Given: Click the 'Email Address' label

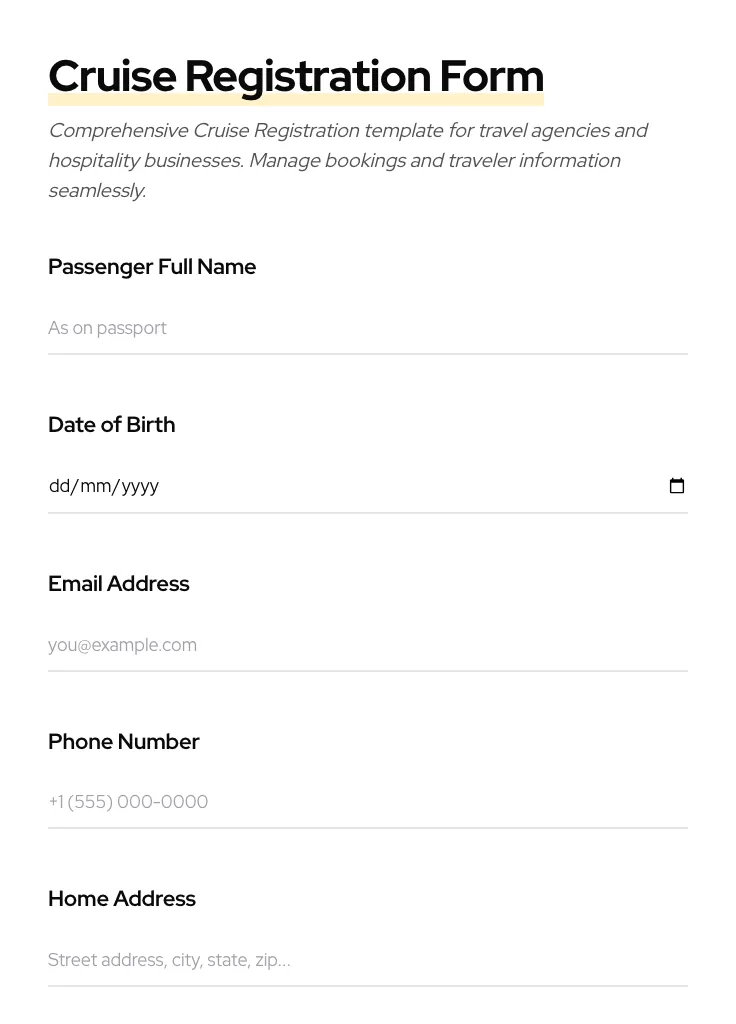Looking at the screenshot, I should pos(118,584).
